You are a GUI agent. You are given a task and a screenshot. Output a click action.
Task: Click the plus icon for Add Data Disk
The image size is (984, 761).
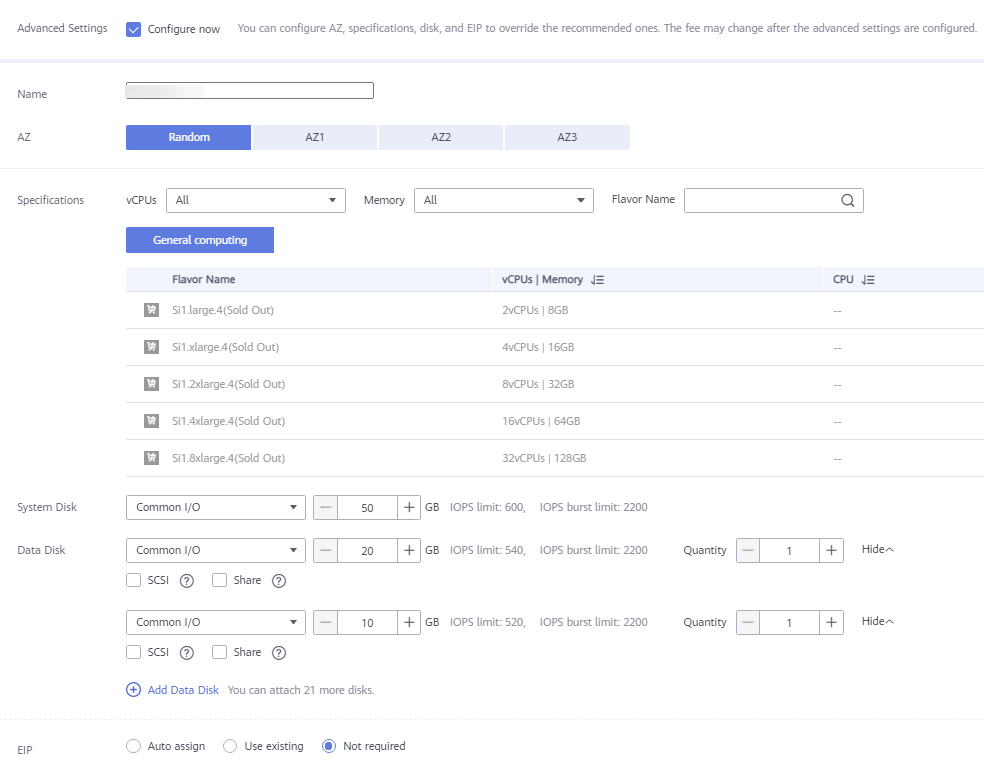[x=134, y=690]
